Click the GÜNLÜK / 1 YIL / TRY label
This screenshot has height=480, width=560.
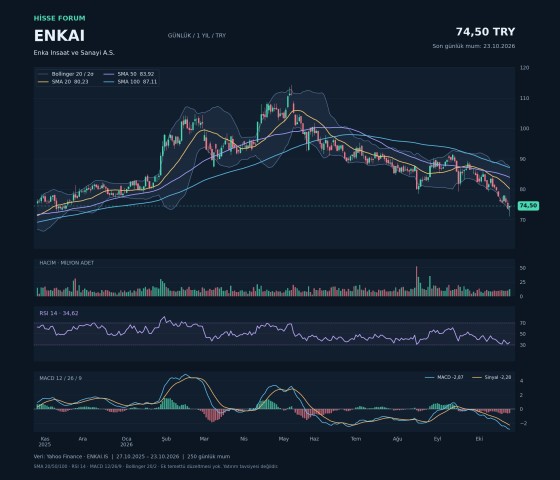click(x=197, y=35)
